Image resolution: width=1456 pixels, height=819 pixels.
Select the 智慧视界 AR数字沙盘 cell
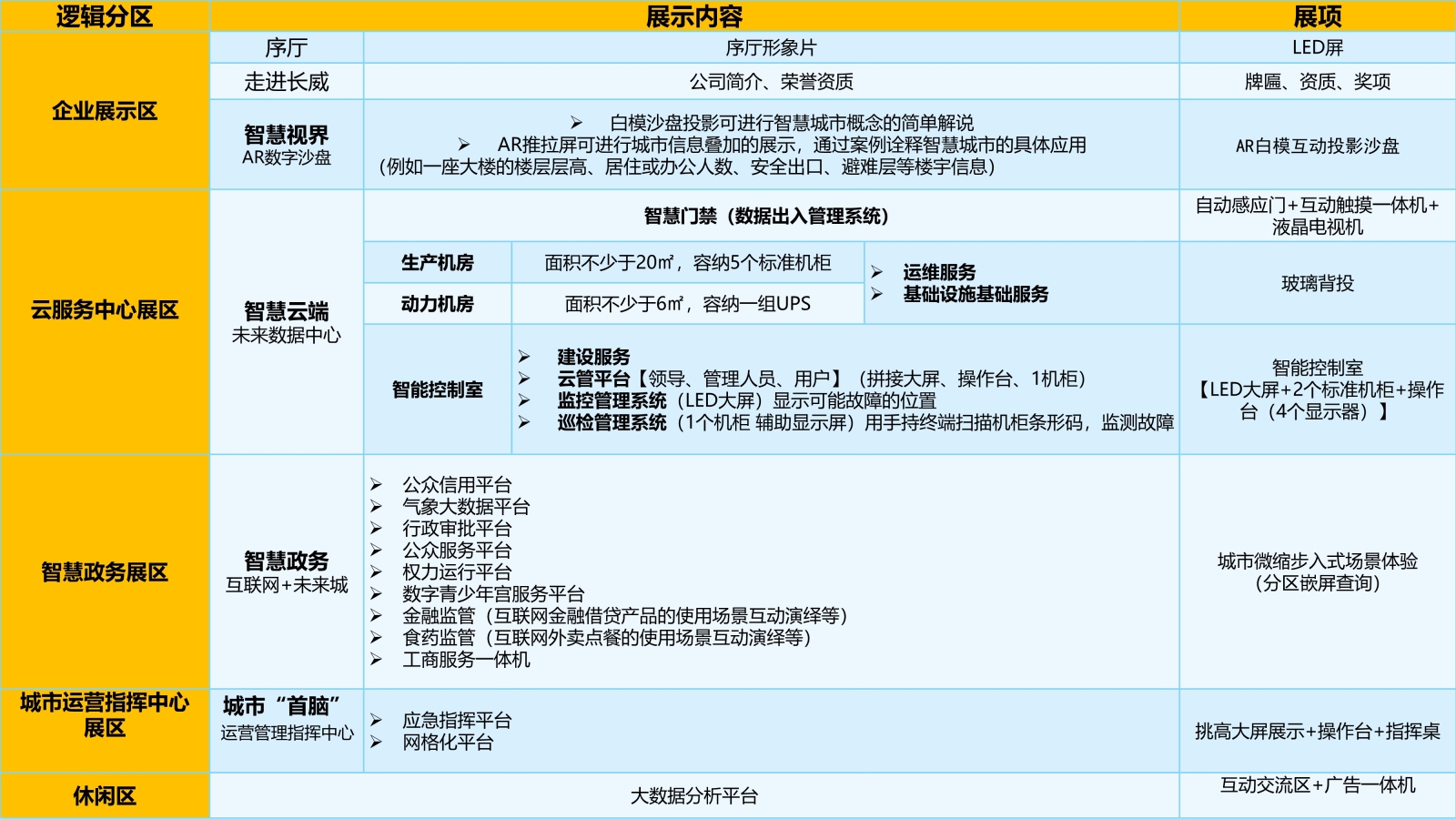(287, 145)
